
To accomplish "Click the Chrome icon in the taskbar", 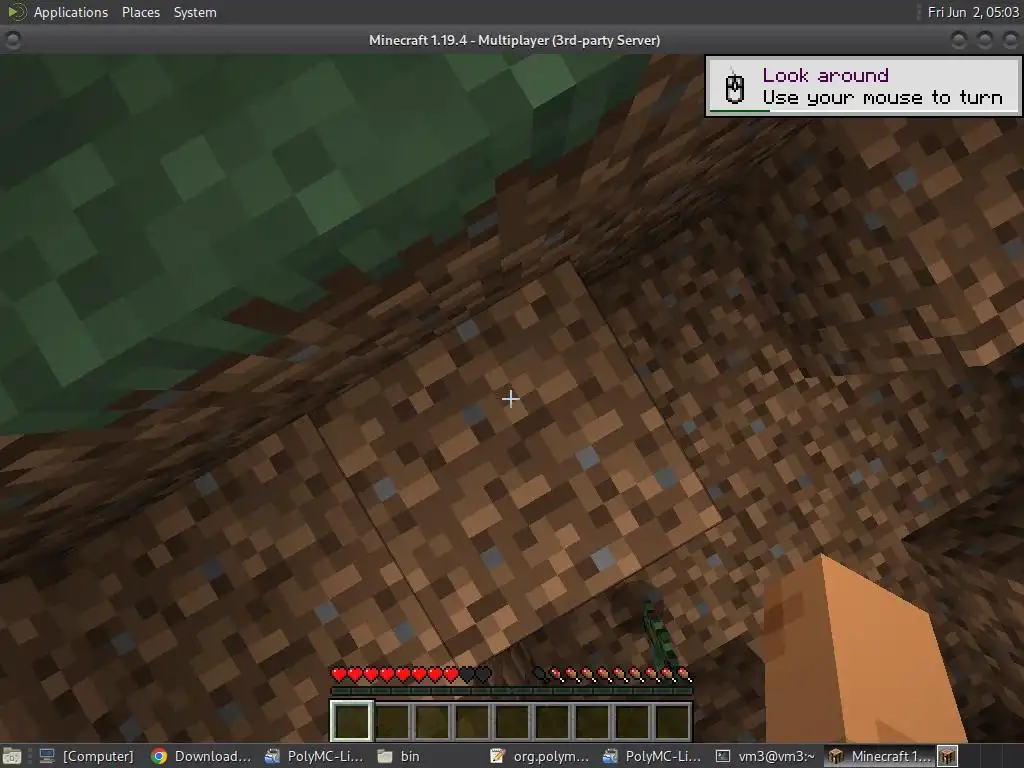I will (x=159, y=756).
